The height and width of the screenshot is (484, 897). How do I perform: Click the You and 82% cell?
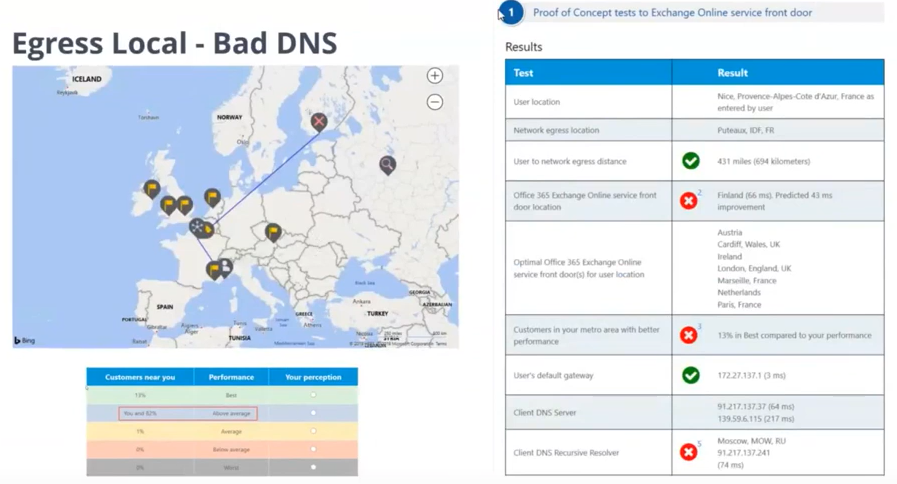140,413
